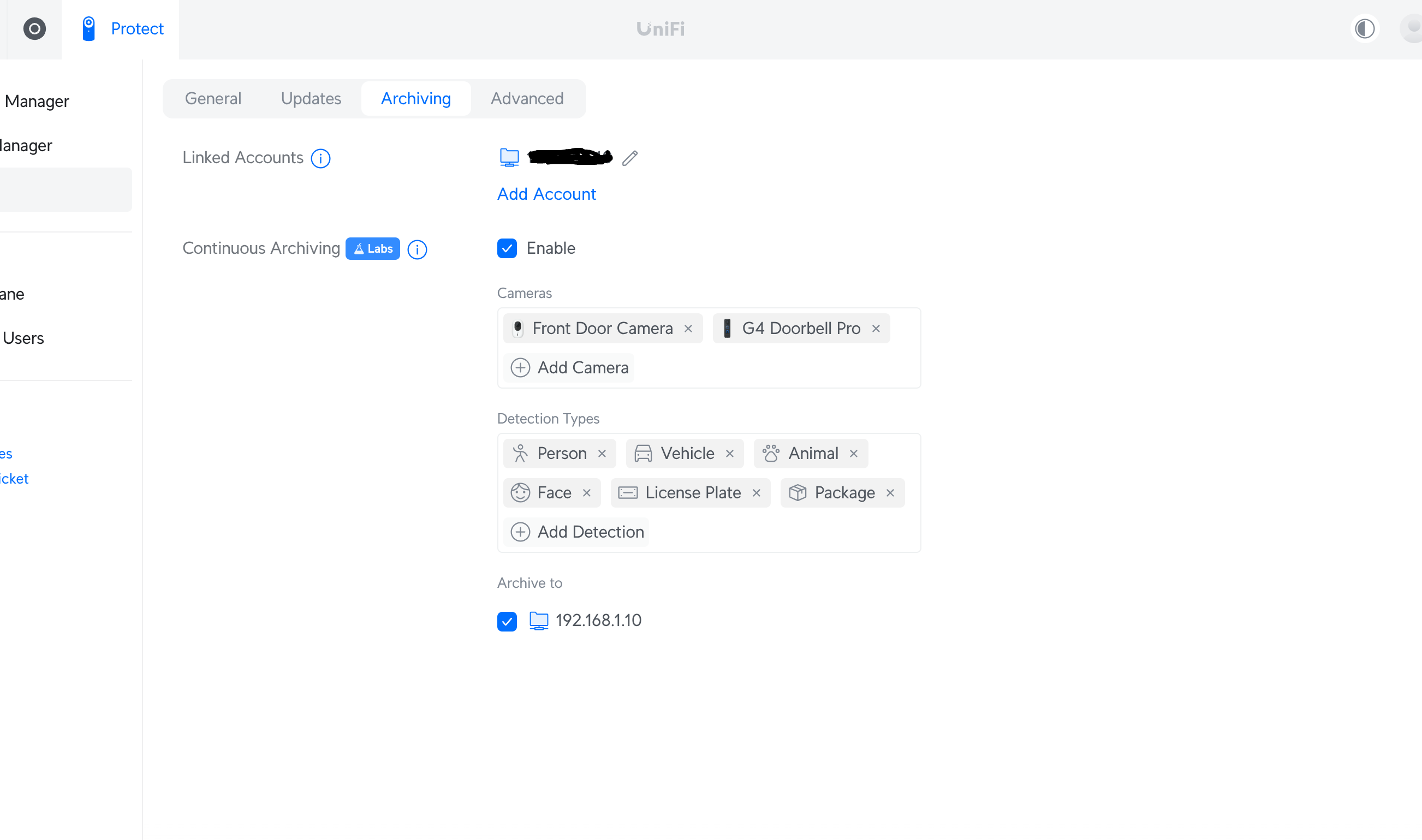This screenshot has width=1422, height=840.
Task: Switch to the General tab
Action: [213, 98]
